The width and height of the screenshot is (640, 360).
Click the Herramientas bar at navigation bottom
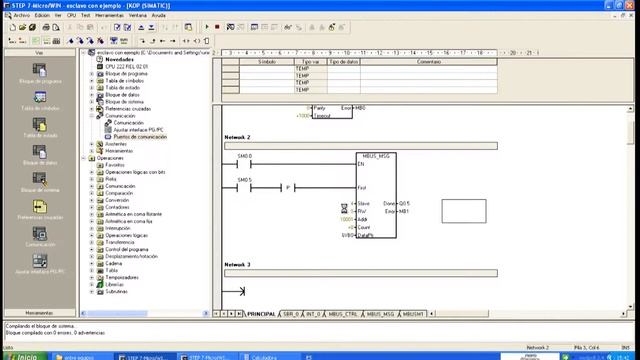pos(40,313)
